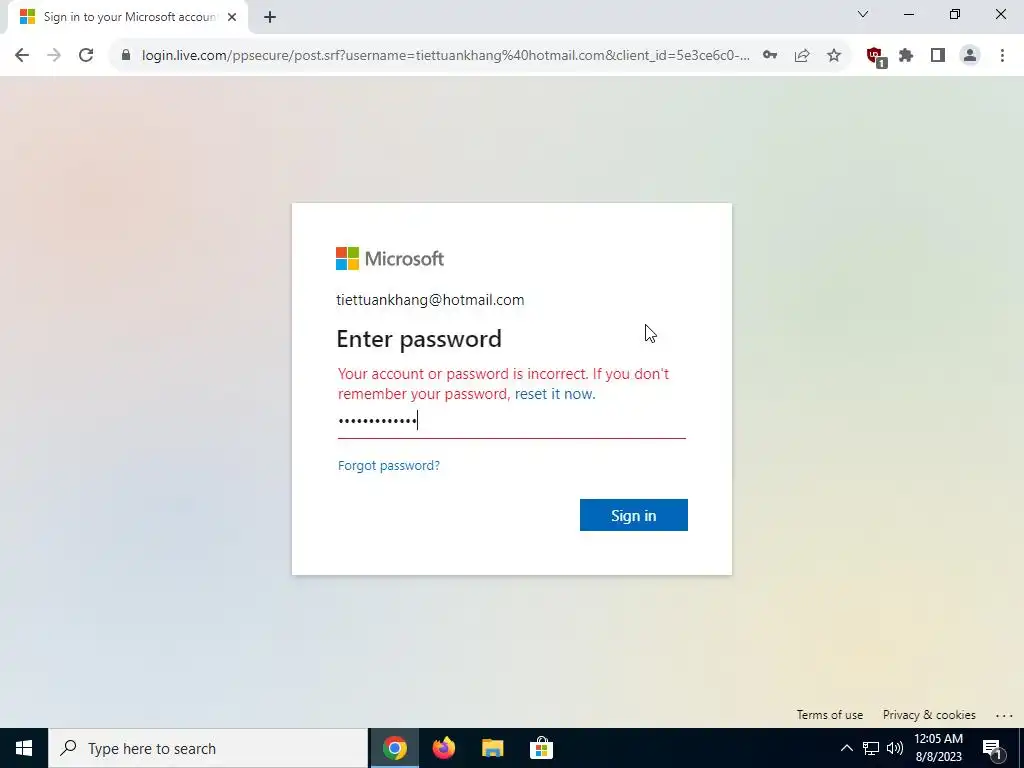1024x768 pixels.
Task: Launch Firefox from the taskbar
Action: (x=444, y=748)
